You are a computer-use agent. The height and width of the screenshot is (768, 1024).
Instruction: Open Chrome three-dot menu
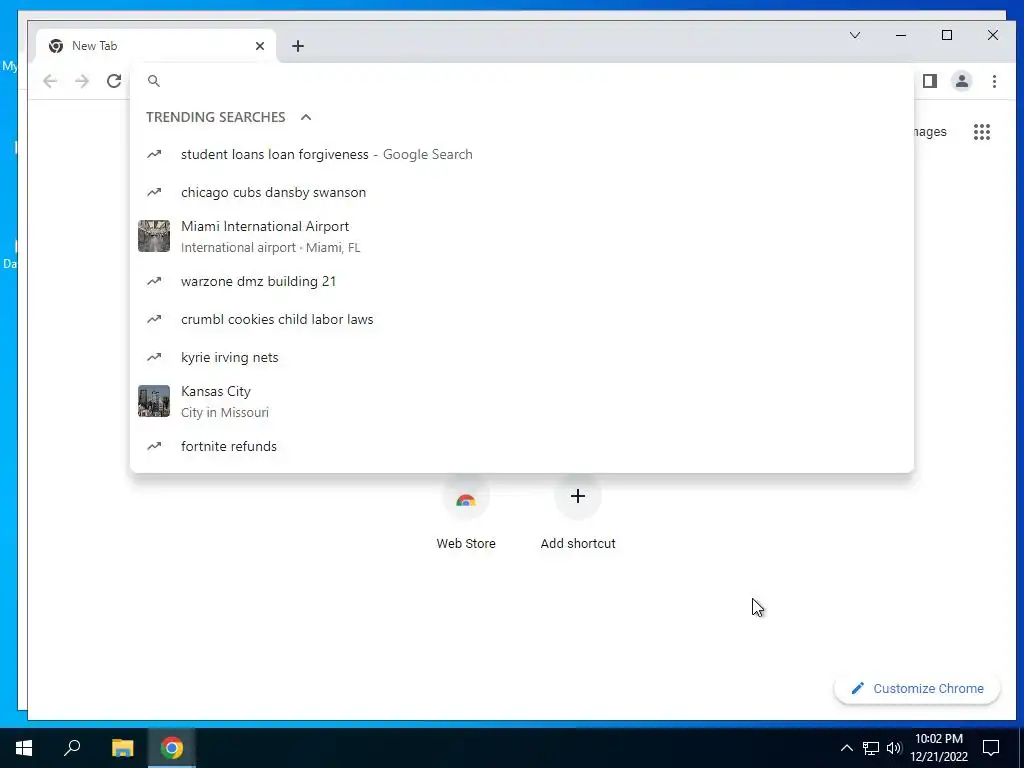tap(994, 81)
